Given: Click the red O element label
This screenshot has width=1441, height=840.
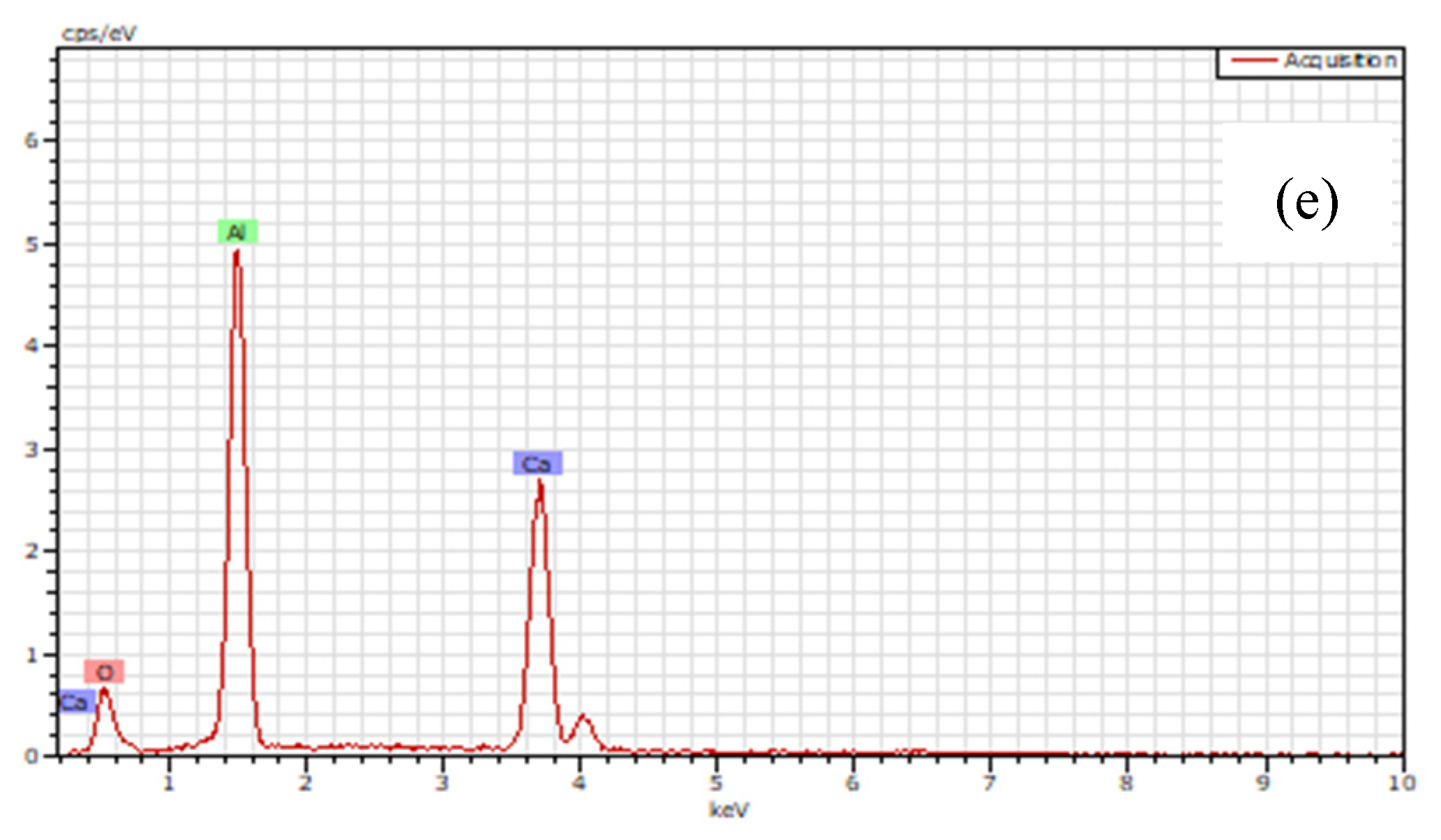Looking at the screenshot, I should click(x=105, y=672).
